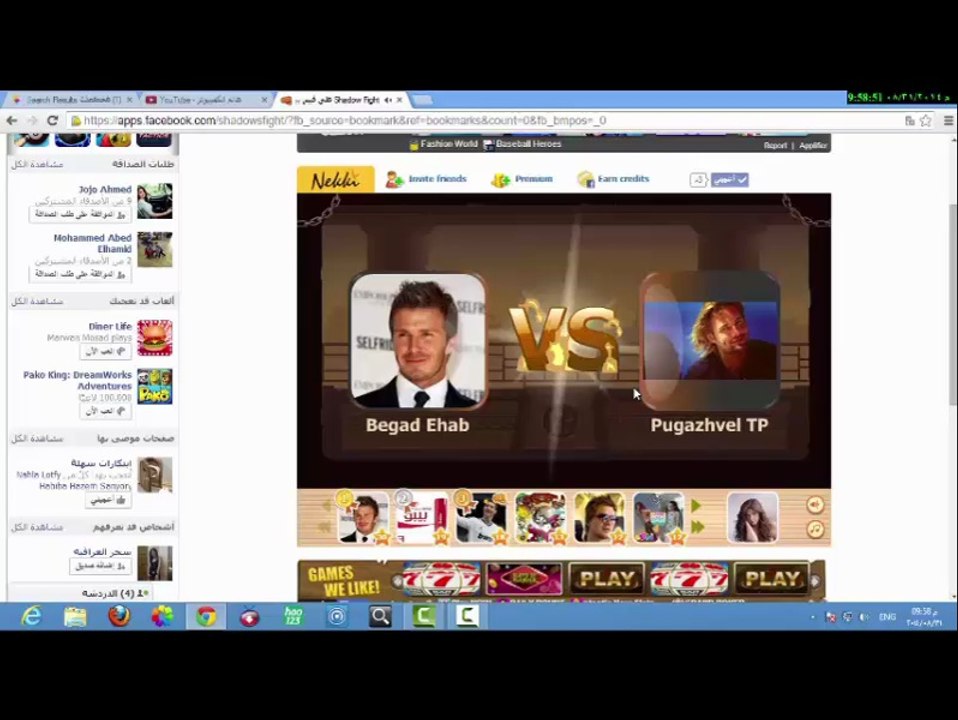This screenshot has height=720, width=958.
Task: Switch to the Search Results tab
Action: click(x=72, y=99)
